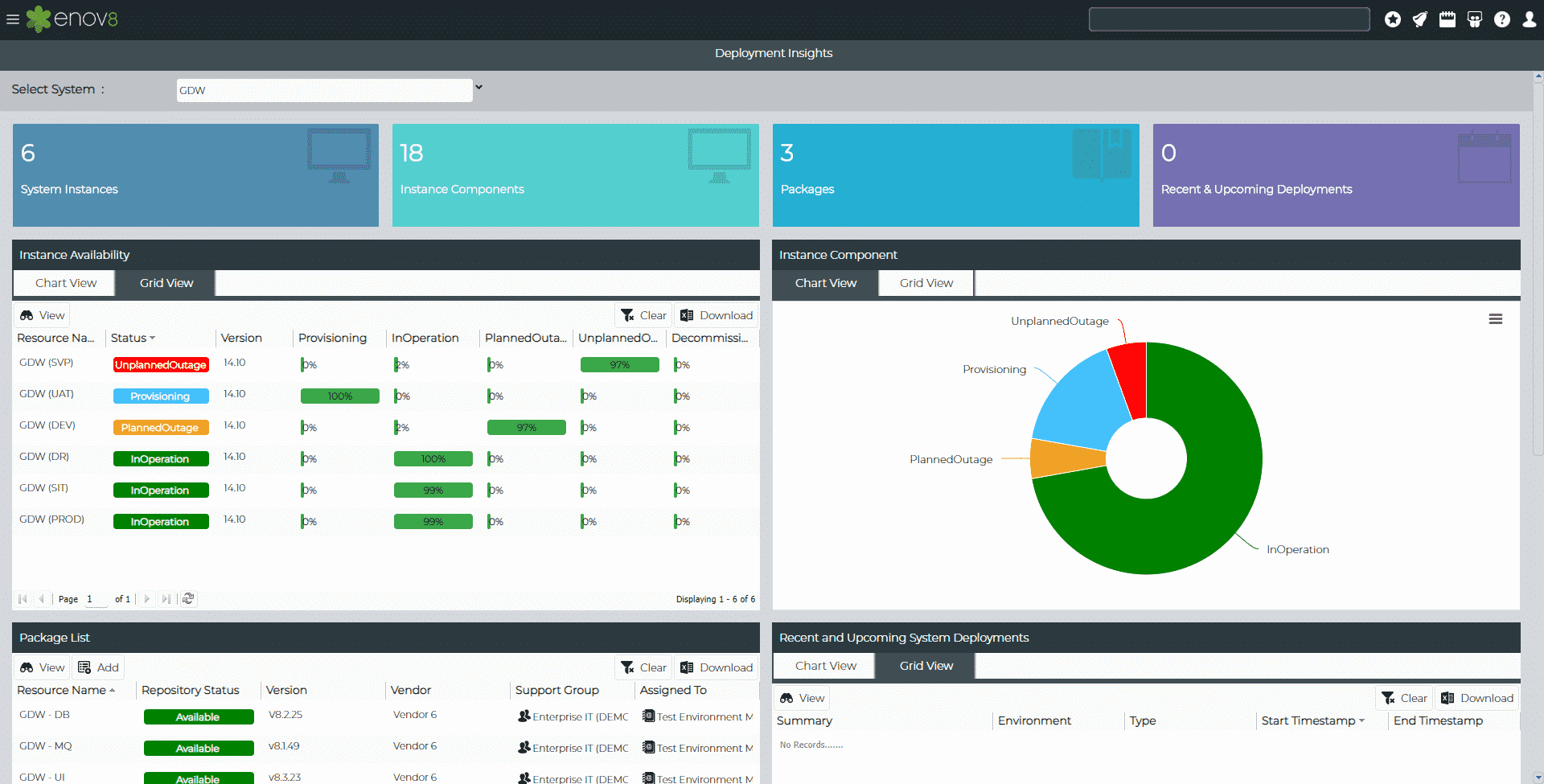Click the header search input field
Screen dimensions: 1544x784
[1229, 19]
